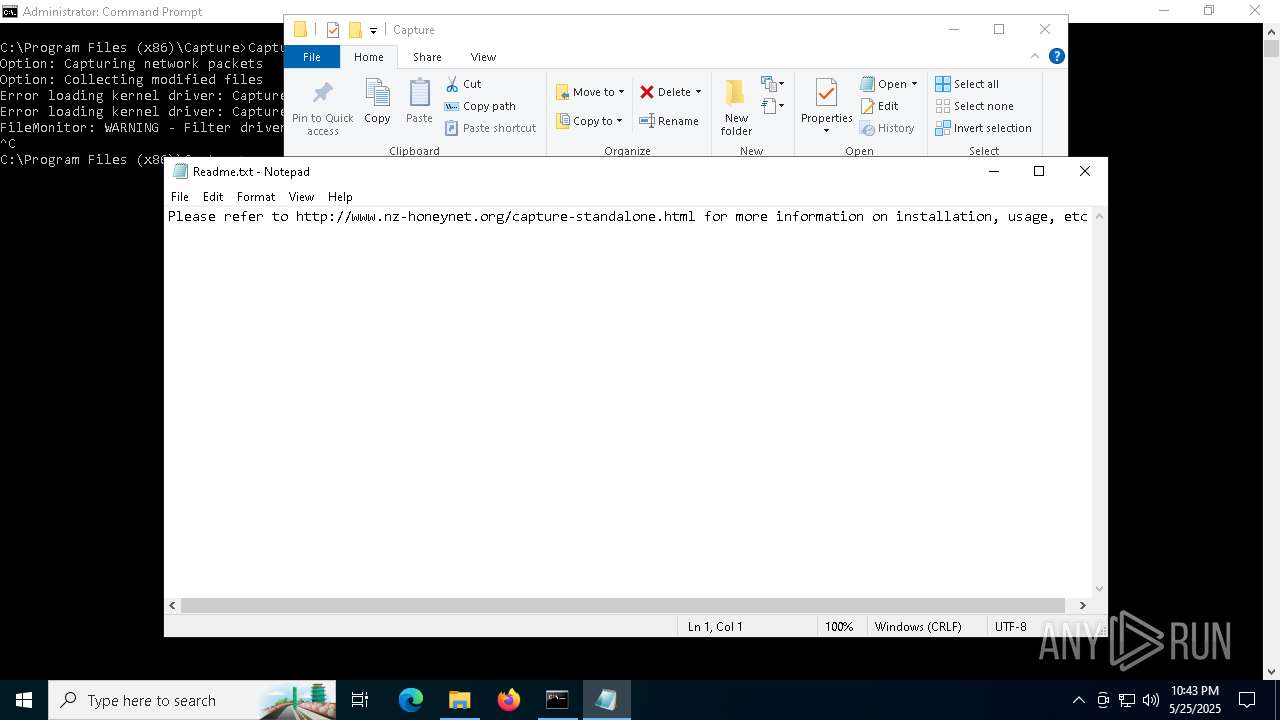Open Notepad Edit menu
This screenshot has height=720, width=1280.
(213, 197)
